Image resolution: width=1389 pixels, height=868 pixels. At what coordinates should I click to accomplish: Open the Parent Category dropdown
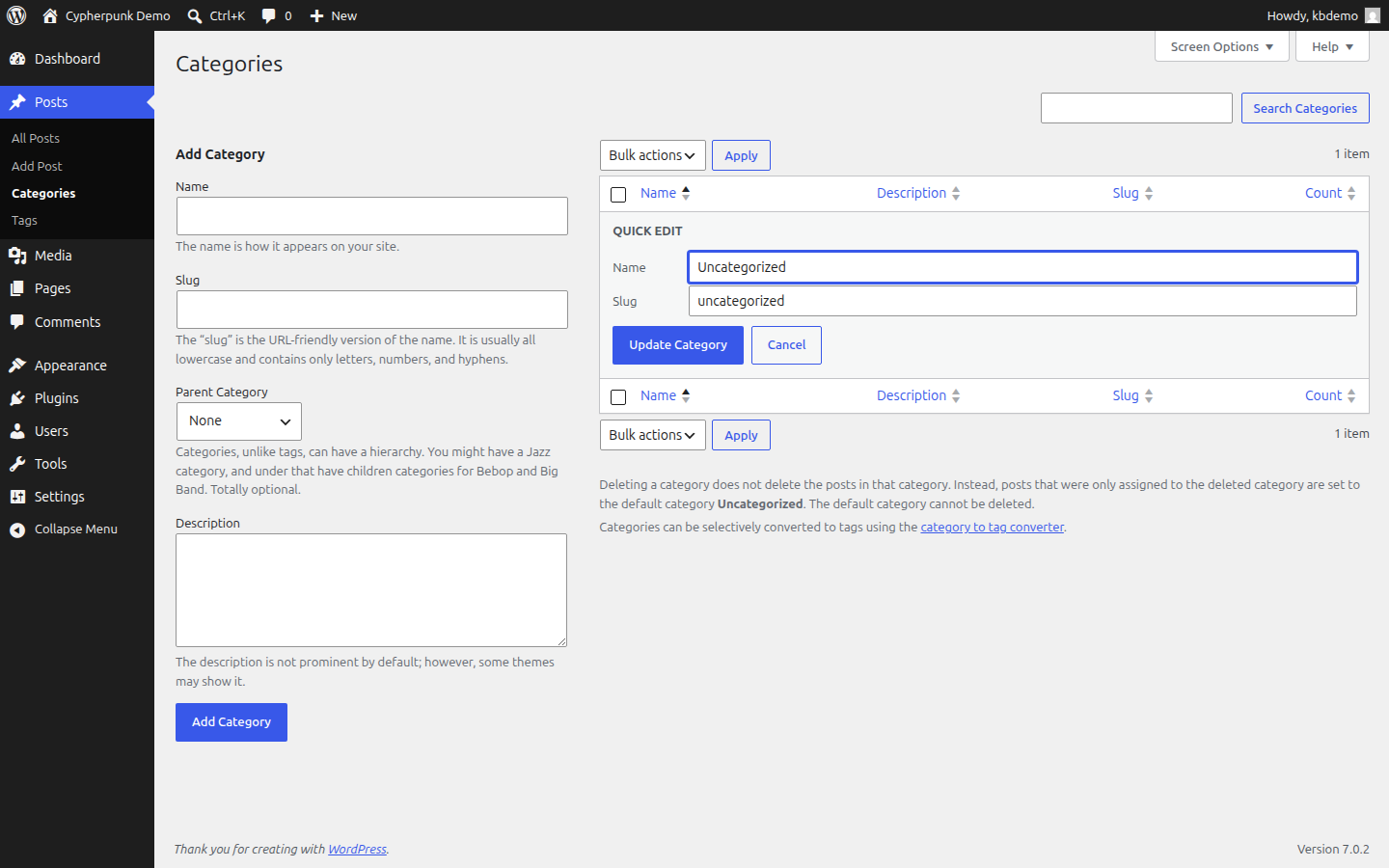coord(239,421)
